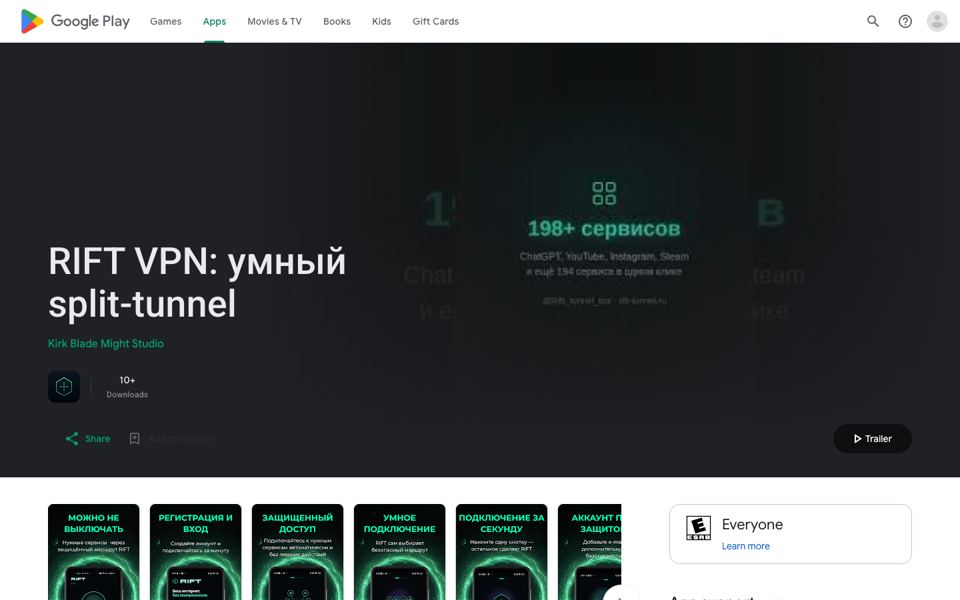Open the Kids tab
960x600 pixels.
[x=381, y=21]
